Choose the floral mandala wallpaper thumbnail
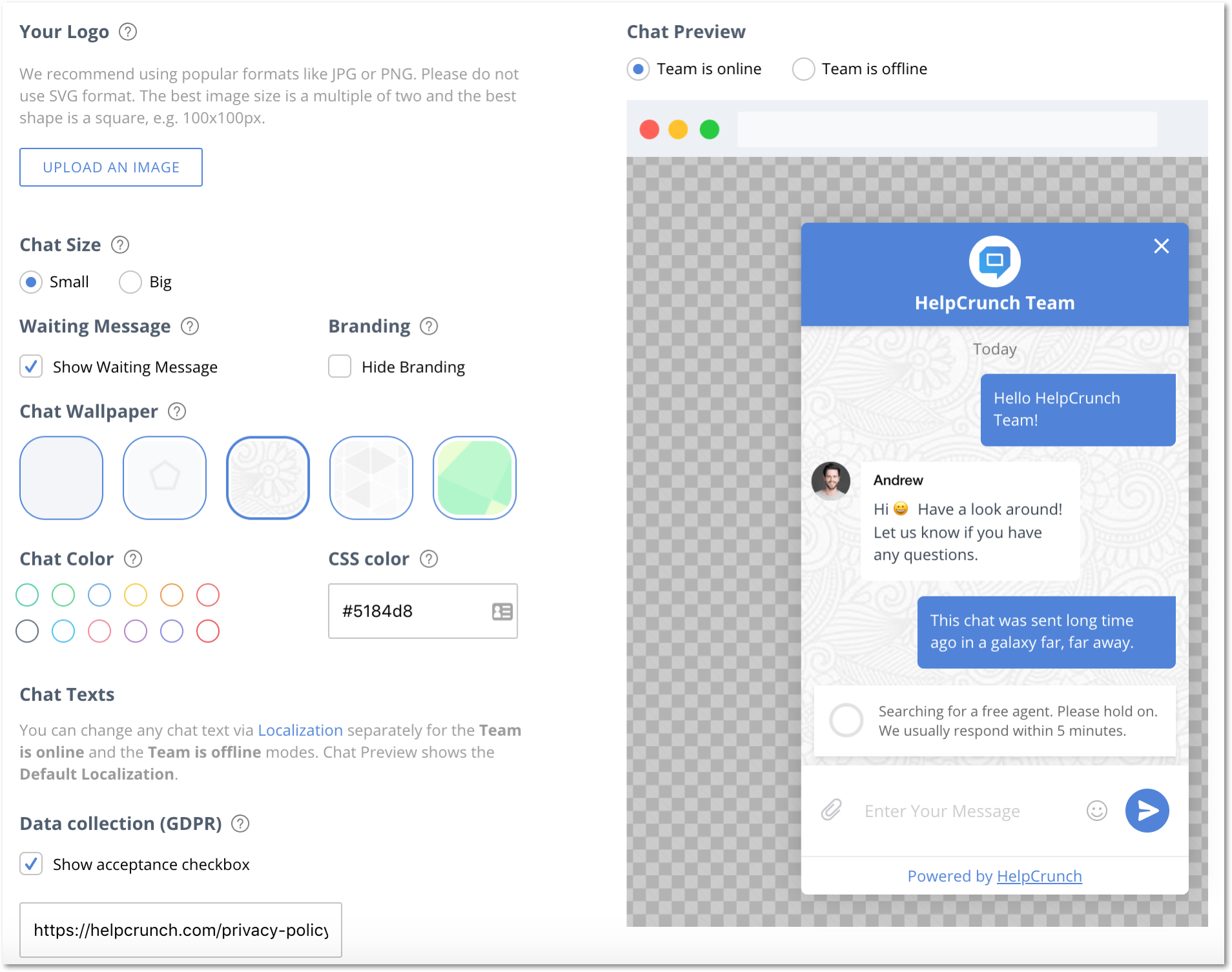The width and height of the screenshot is (1232, 972). [x=268, y=478]
